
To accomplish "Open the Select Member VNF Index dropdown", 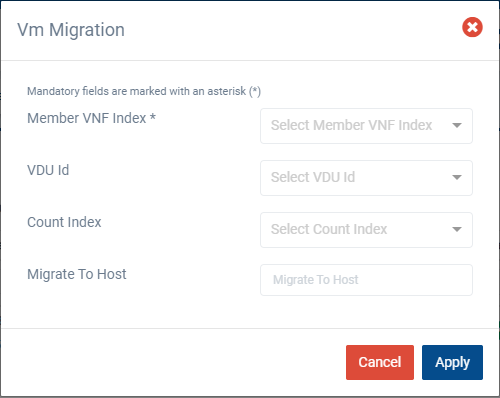I will click(366, 126).
